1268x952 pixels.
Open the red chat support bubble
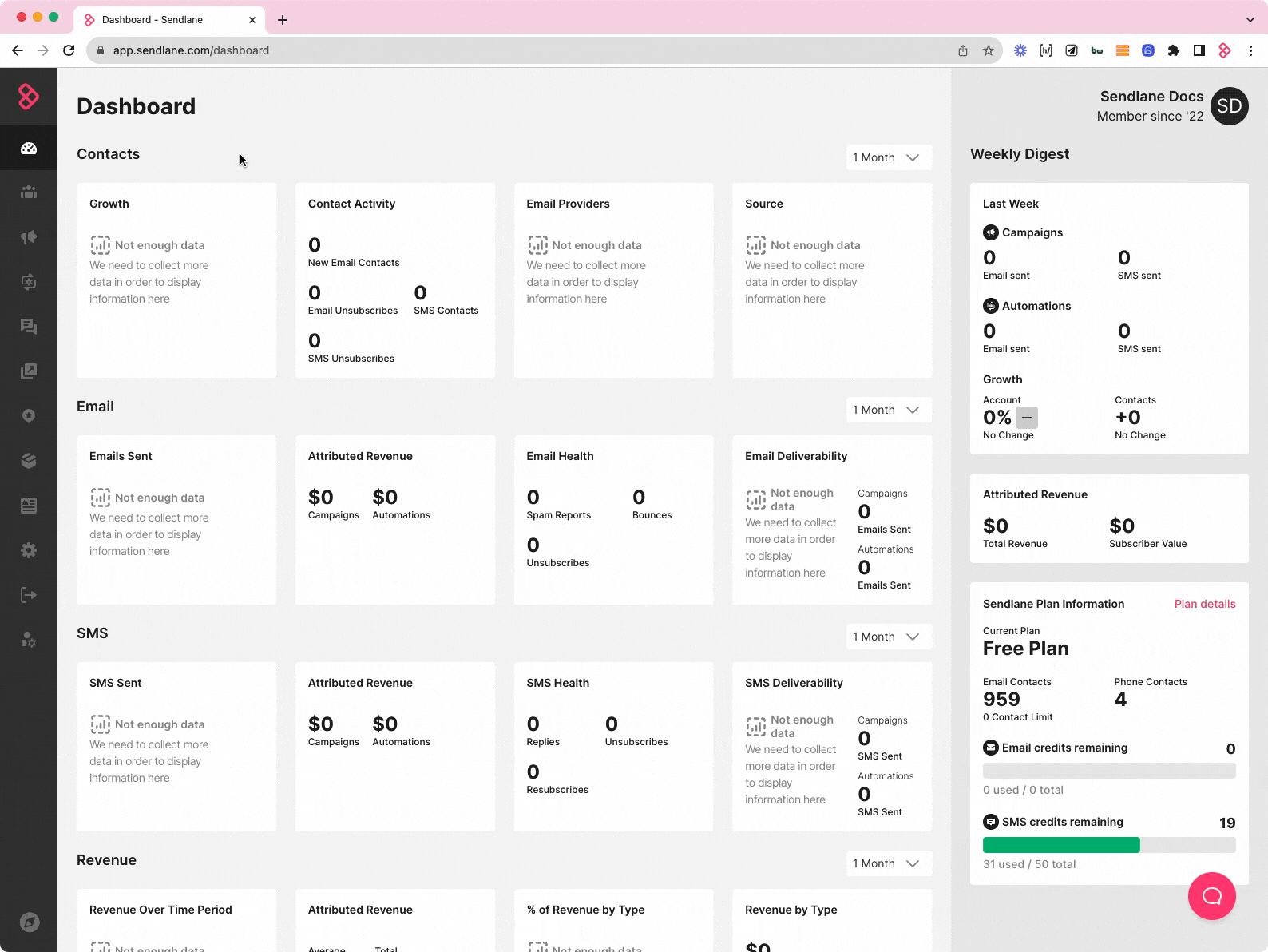point(1212,896)
